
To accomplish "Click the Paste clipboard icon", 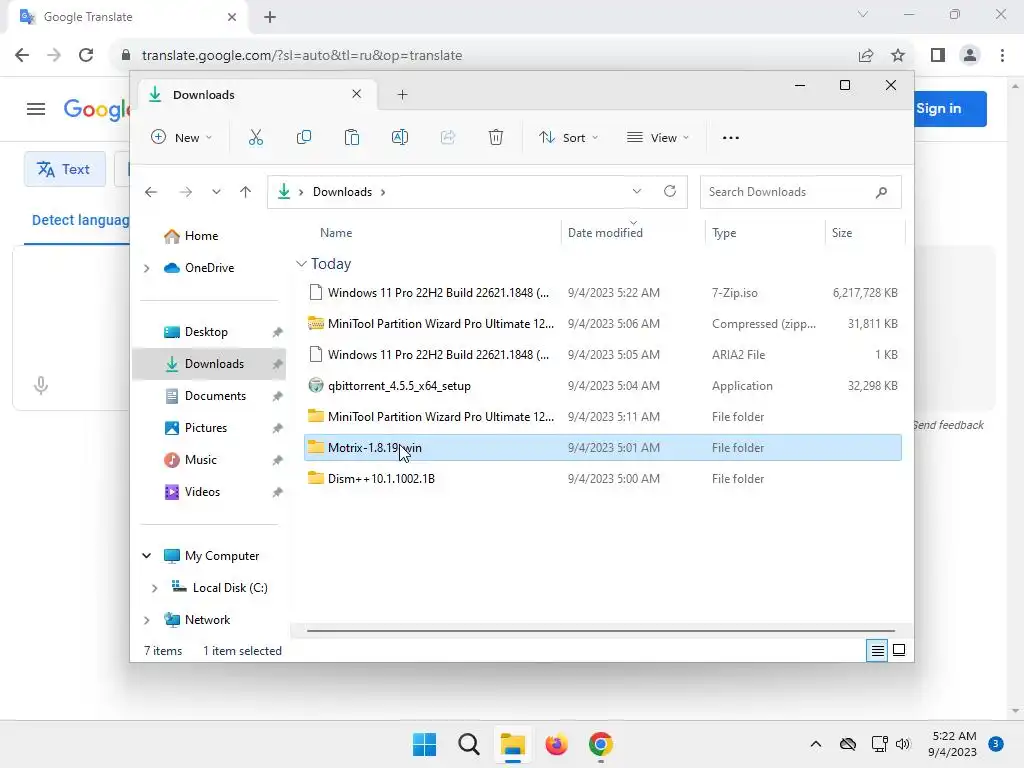I will point(352,138).
